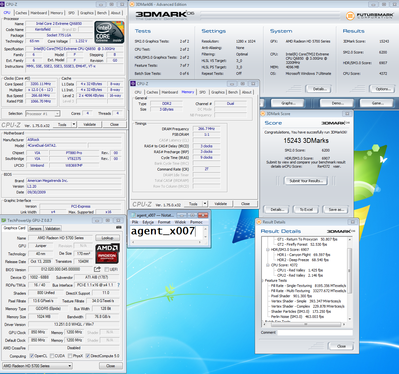
Task: Switch to Sensors tab in GPU-Z
Action: click(35, 228)
